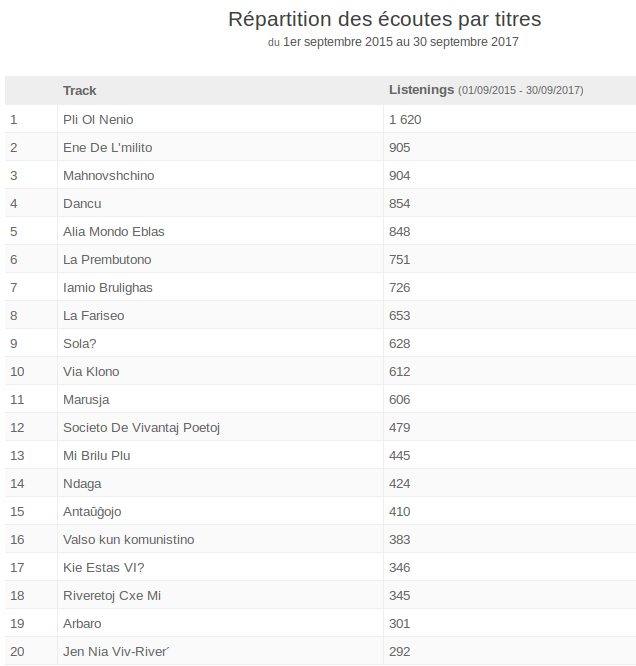Select the Ndaga track row
Image resolution: width=636 pixels, height=666 pixels.
click(82, 483)
